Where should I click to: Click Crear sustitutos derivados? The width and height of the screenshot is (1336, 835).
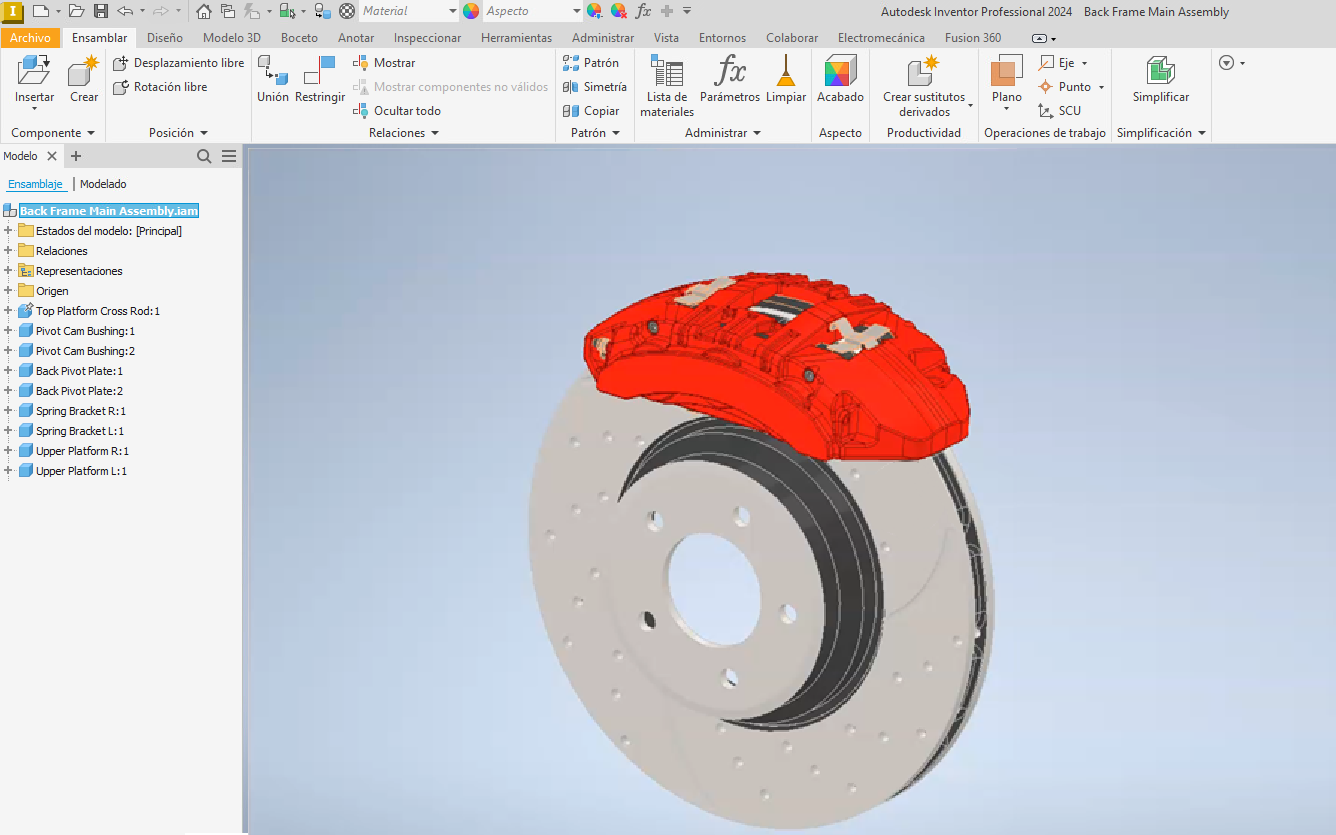[924, 86]
